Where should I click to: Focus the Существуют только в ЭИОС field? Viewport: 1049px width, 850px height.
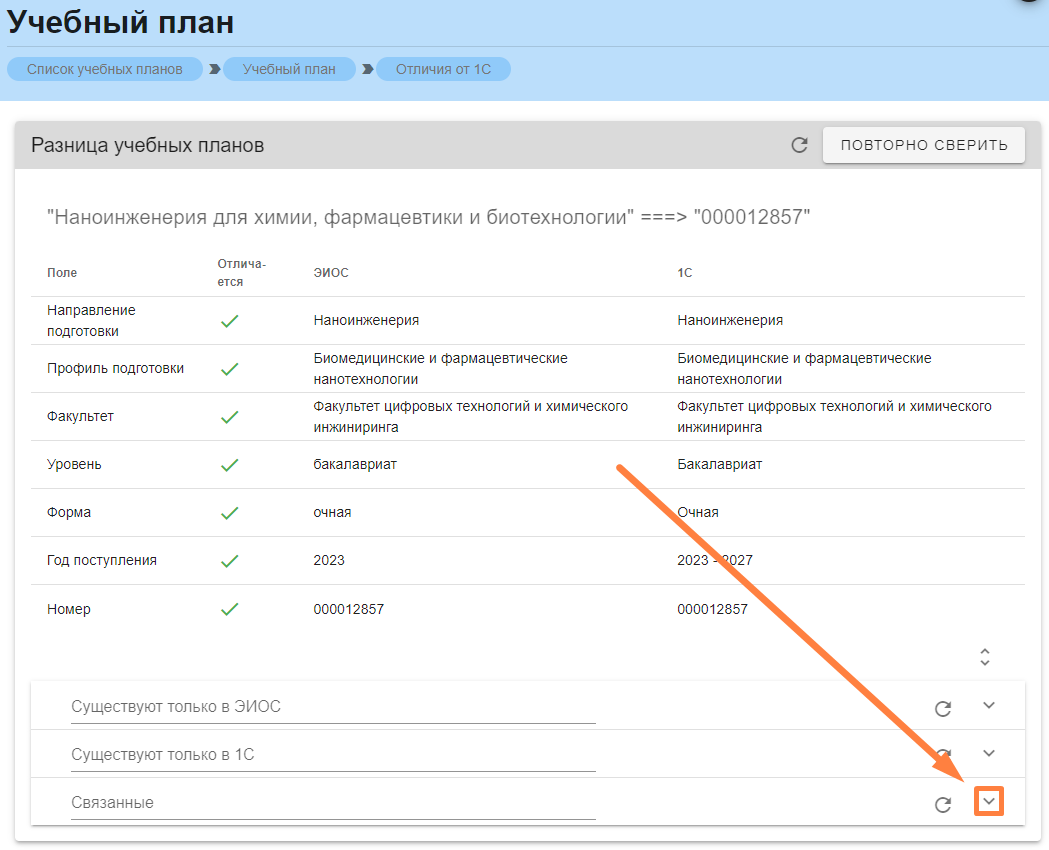click(x=333, y=707)
